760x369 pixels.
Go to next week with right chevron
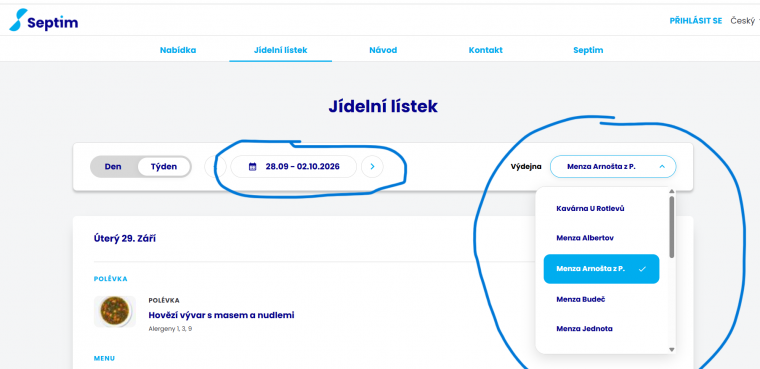pyautogui.click(x=372, y=167)
